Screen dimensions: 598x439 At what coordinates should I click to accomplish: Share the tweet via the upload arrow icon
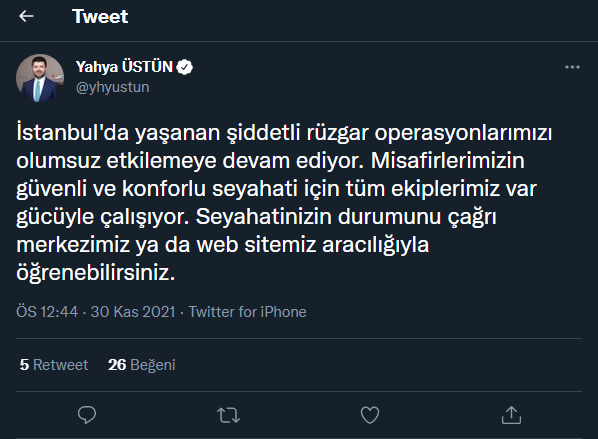511,415
